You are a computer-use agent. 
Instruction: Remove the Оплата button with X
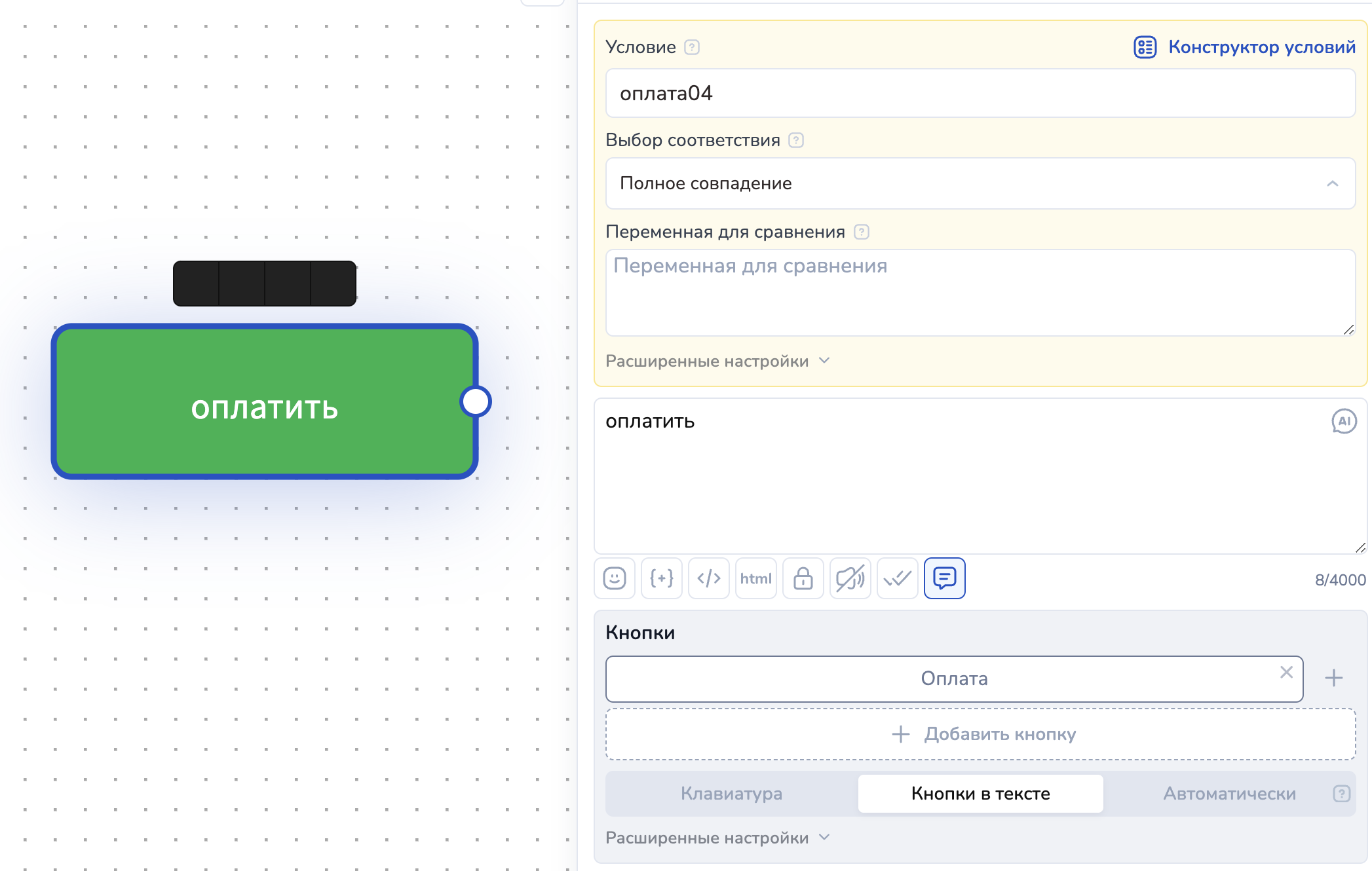1286,673
